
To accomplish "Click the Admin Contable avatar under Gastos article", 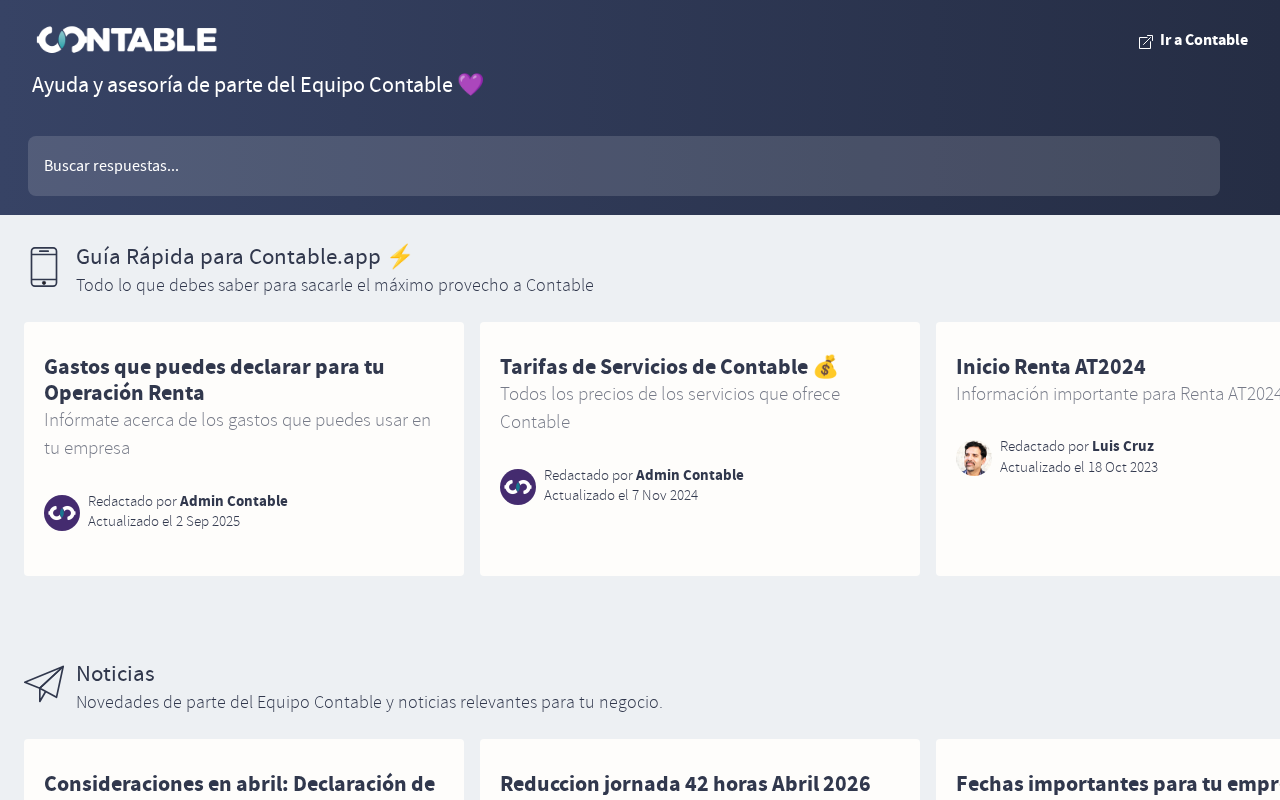I will tap(62, 513).
